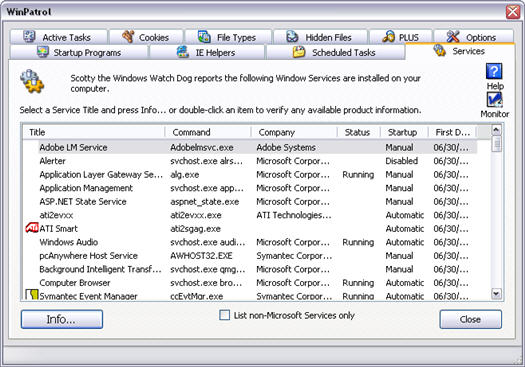Click the ati2sgag.exe command cell
Screen dimensions: 525x367
(x=196, y=229)
